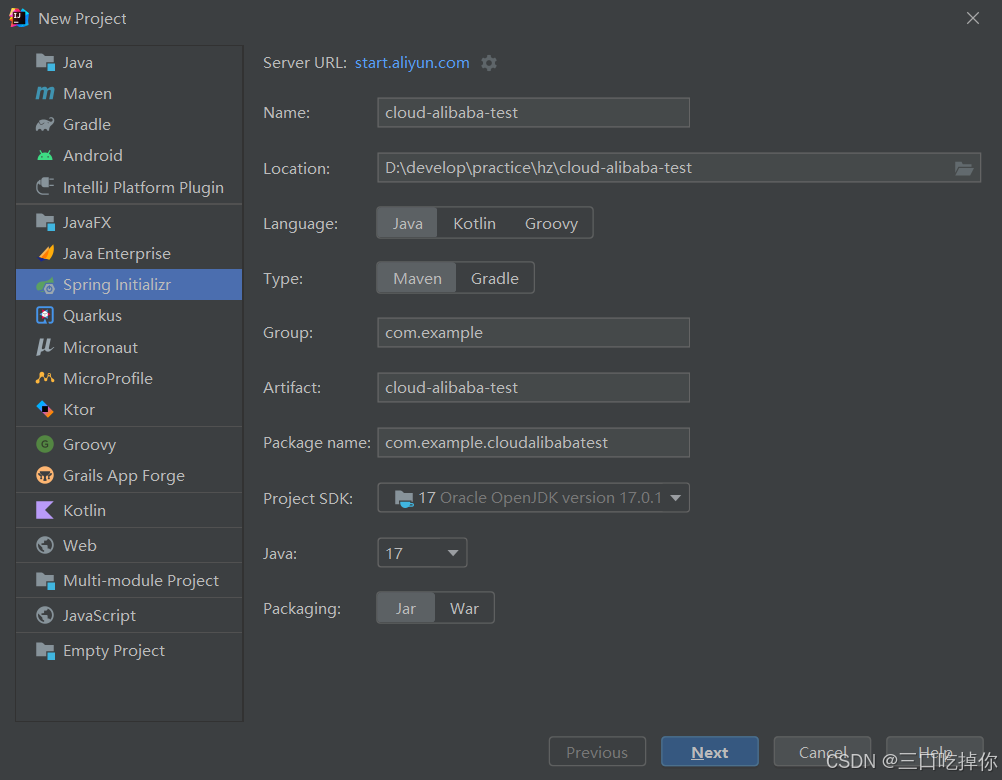Click the Previous button
This screenshot has height=780, width=1002.
tap(597, 752)
